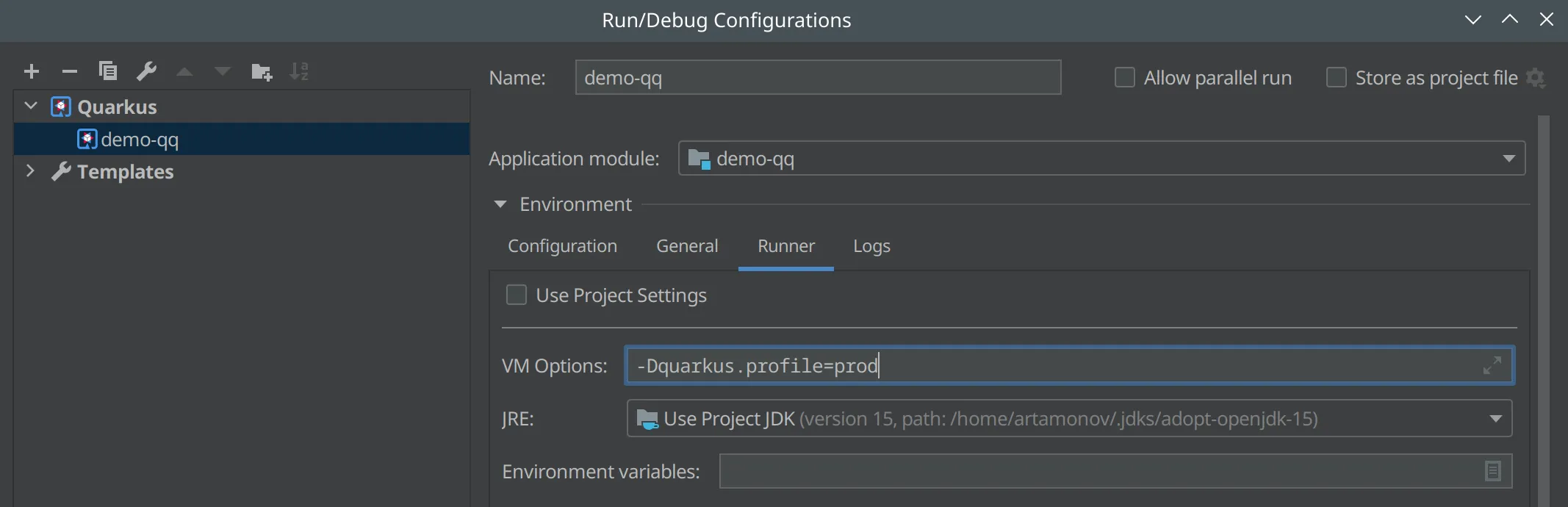The image size is (1568, 507).
Task: Click the Copy Configuration icon
Action: coord(108,71)
